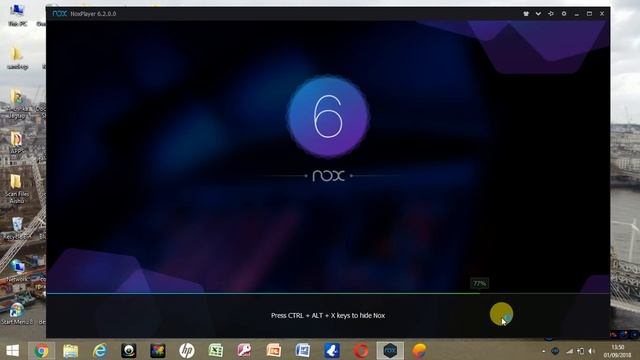Click the CTRL + ALT + X hint text
Image resolution: width=640 pixels, height=360 pixels.
(328, 316)
